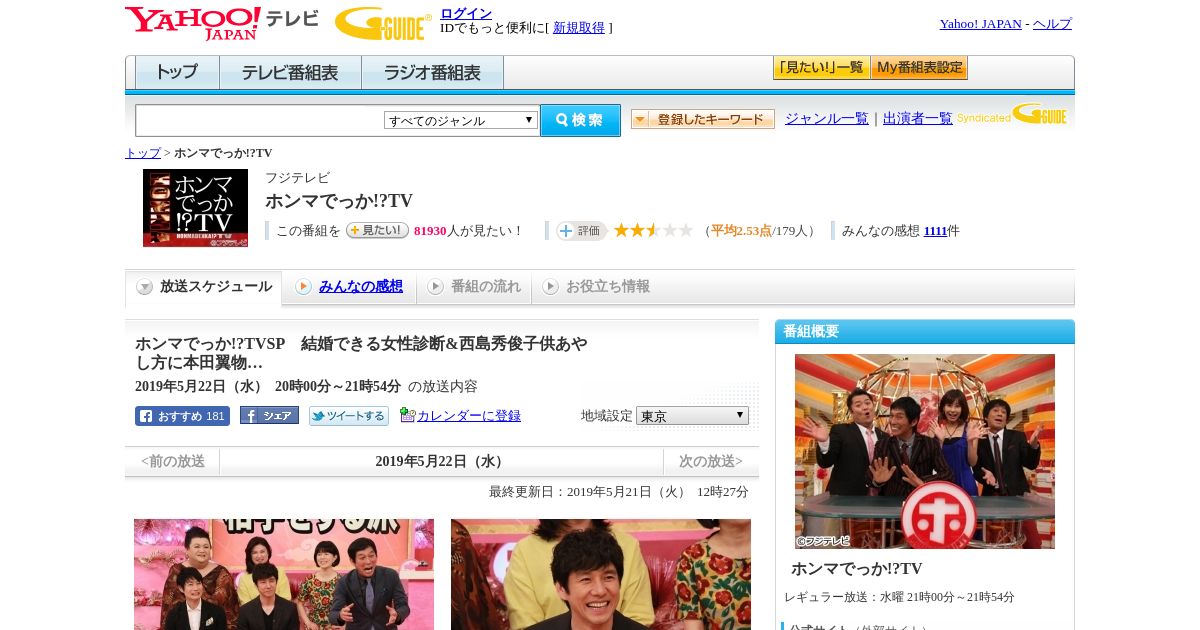Screen dimensions: 1200x630
Task: Click the カレンダーに登録 link
Action: pos(469,416)
